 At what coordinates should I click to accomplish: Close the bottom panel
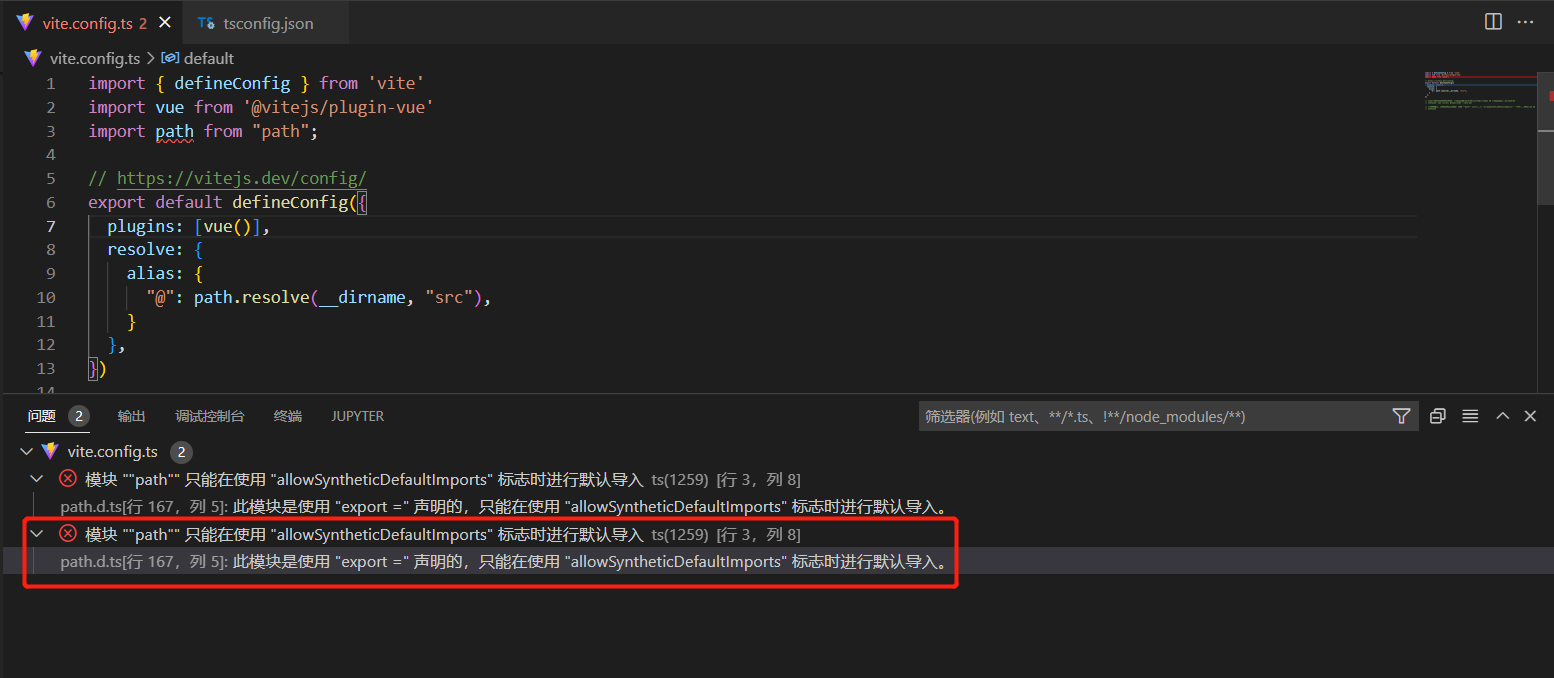tap(1530, 416)
